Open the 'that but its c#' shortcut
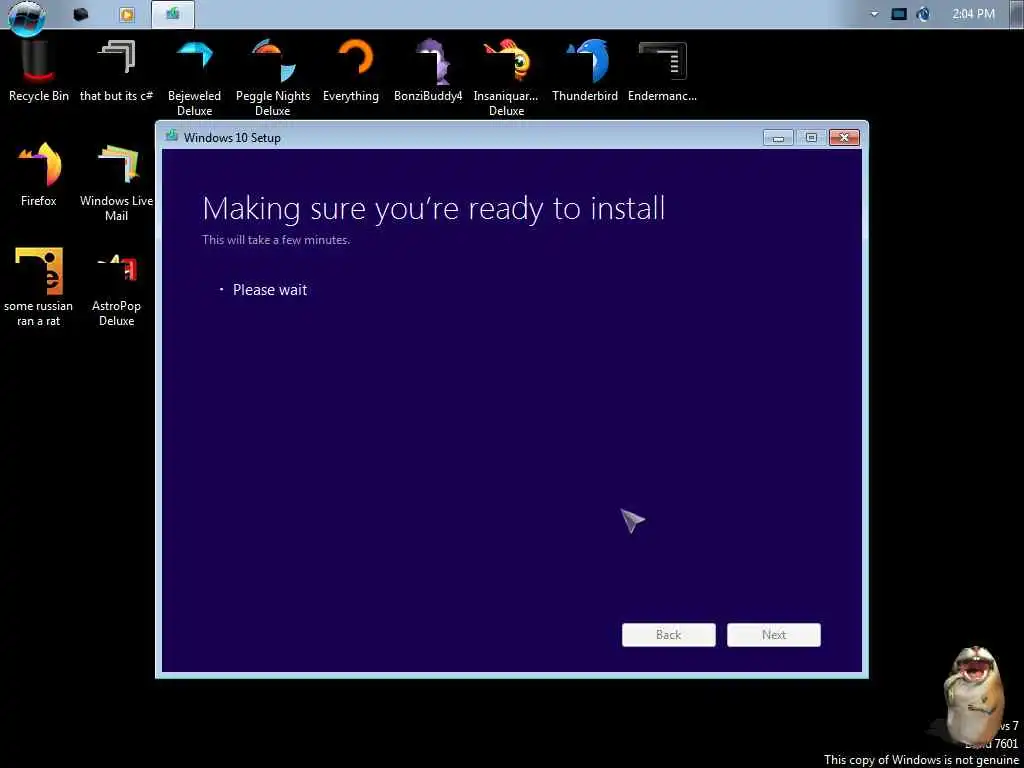The image size is (1024, 768). point(116,70)
